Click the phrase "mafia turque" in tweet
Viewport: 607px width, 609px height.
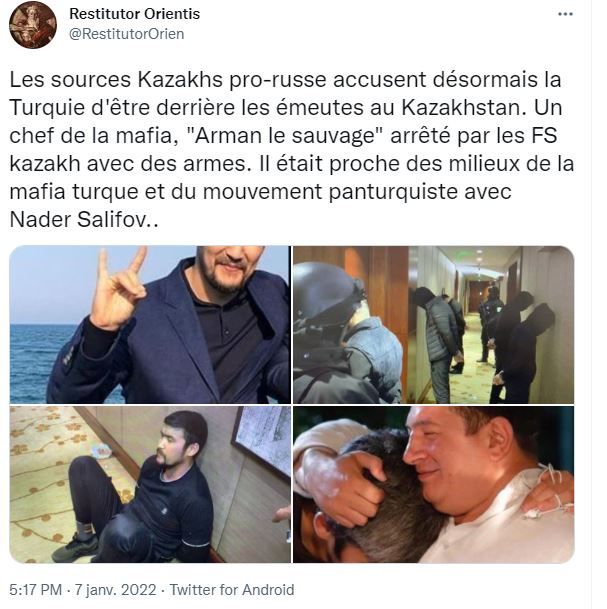tap(74, 191)
